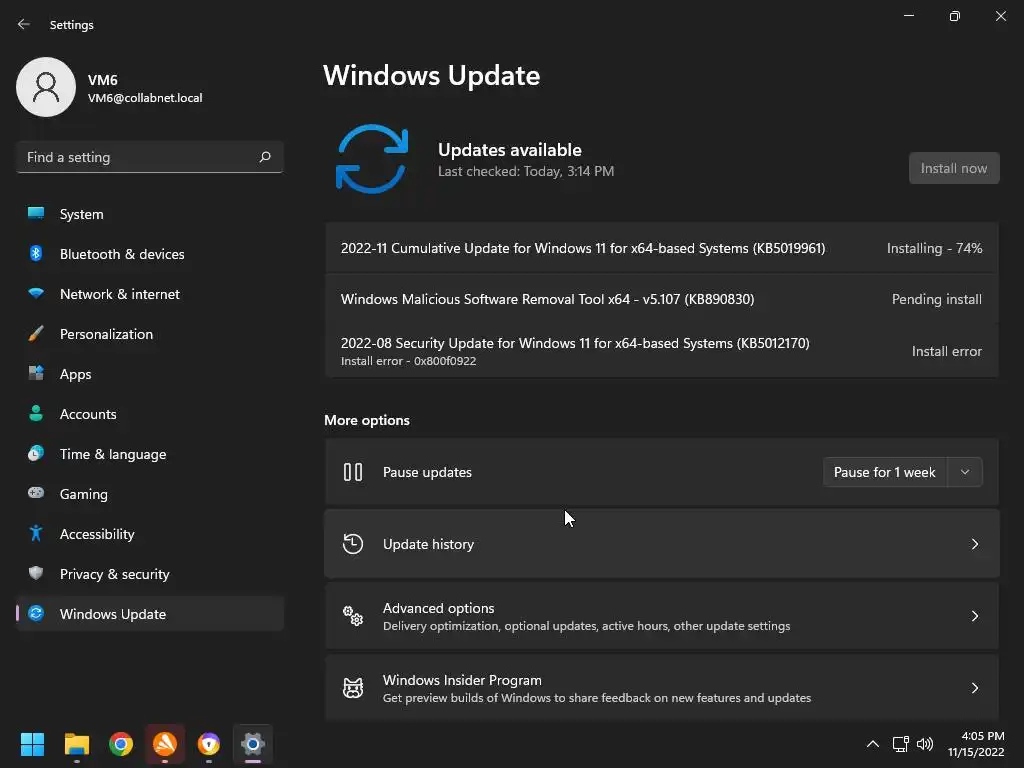Select Windows Update in sidebar
This screenshot has width=1024, height=768.
150,613
